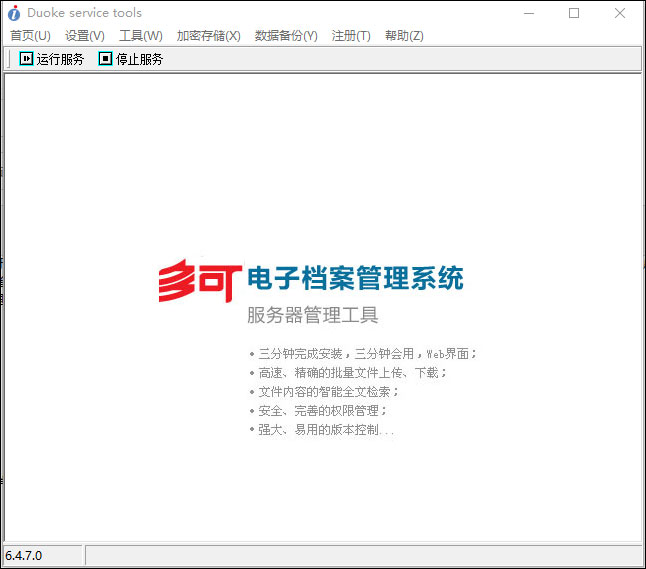
Task: Click the 停止服务 (stop service) toolbar icon
Action: (106, 59)
